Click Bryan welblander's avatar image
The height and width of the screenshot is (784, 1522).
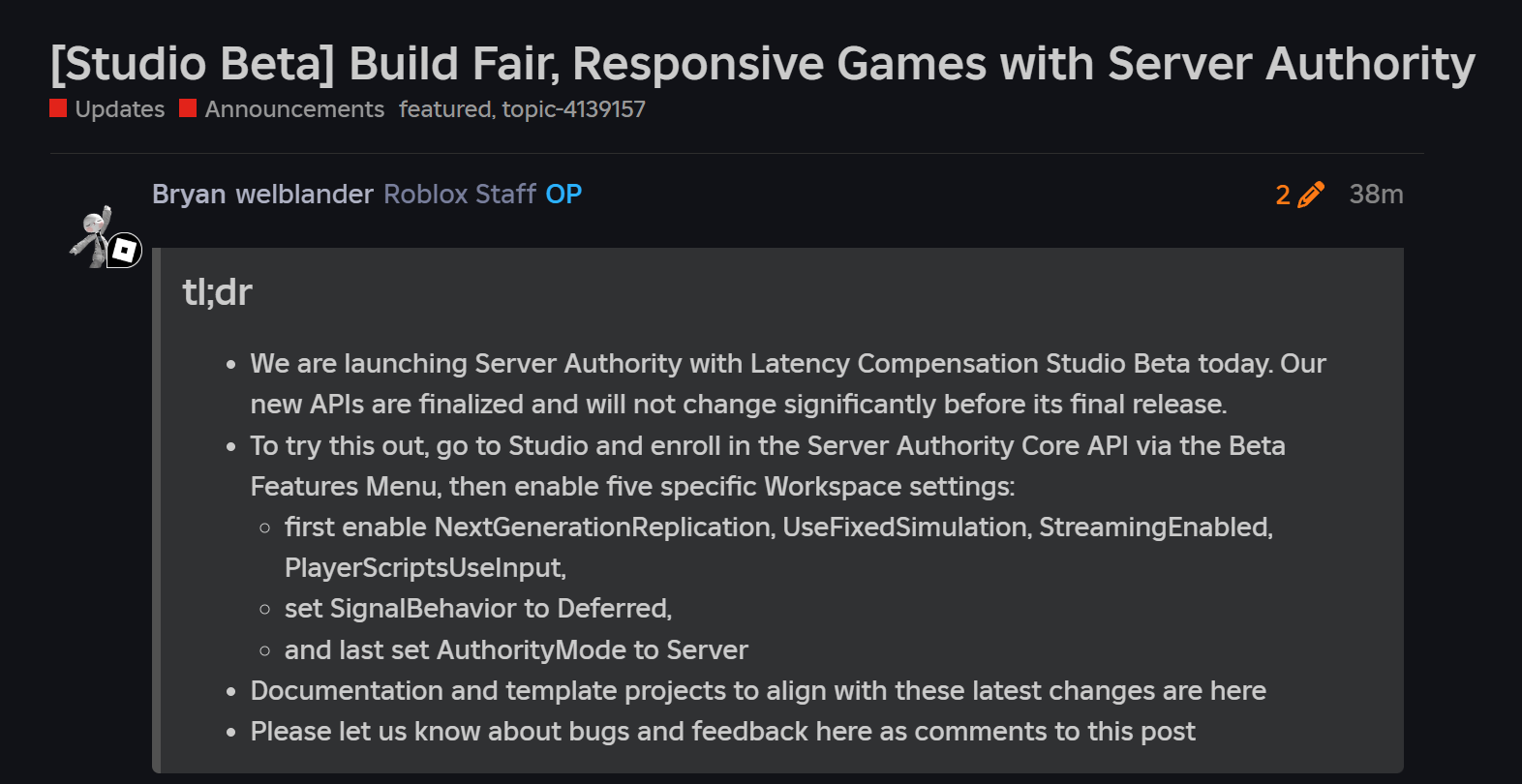point(94,235)
